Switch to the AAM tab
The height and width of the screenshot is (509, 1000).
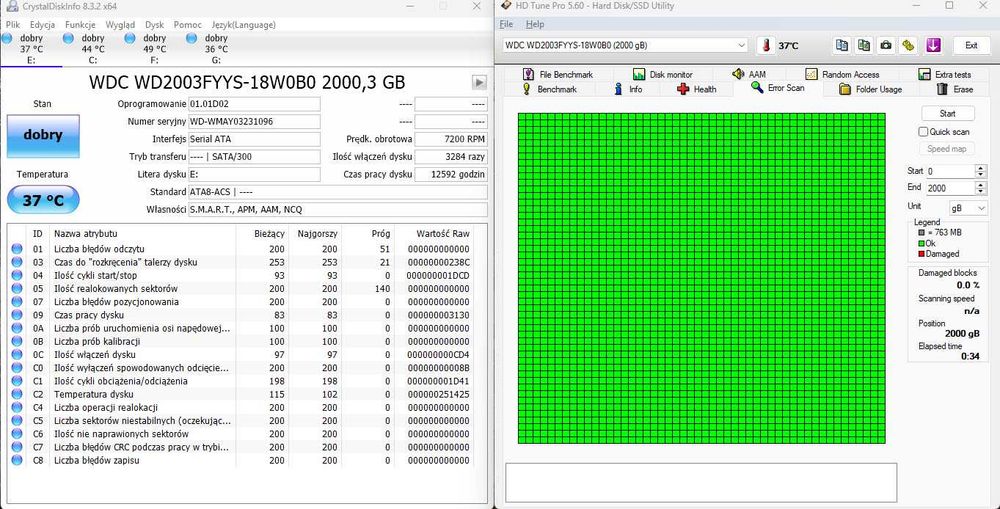click(749, 75)
